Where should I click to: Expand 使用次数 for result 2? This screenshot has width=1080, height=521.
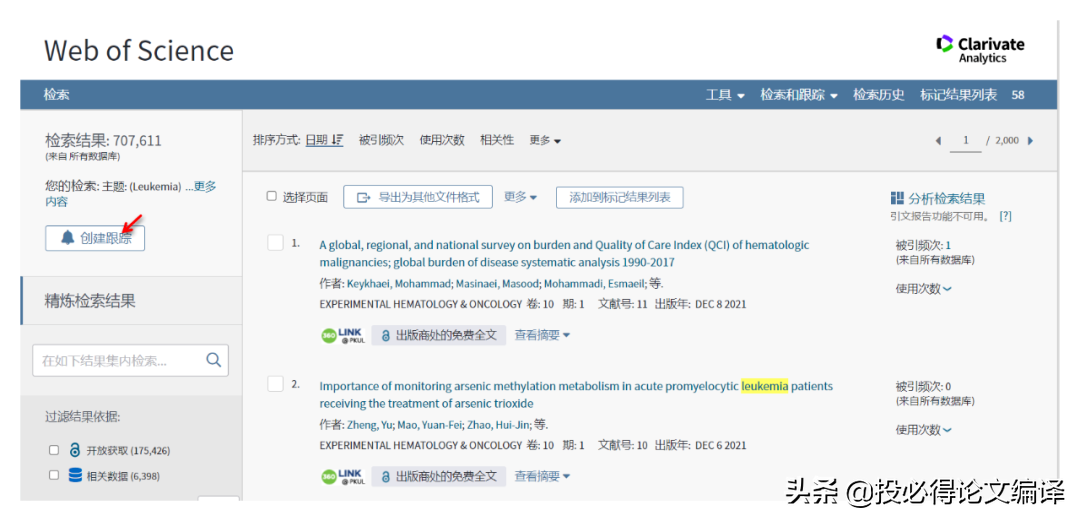[924, 429]
